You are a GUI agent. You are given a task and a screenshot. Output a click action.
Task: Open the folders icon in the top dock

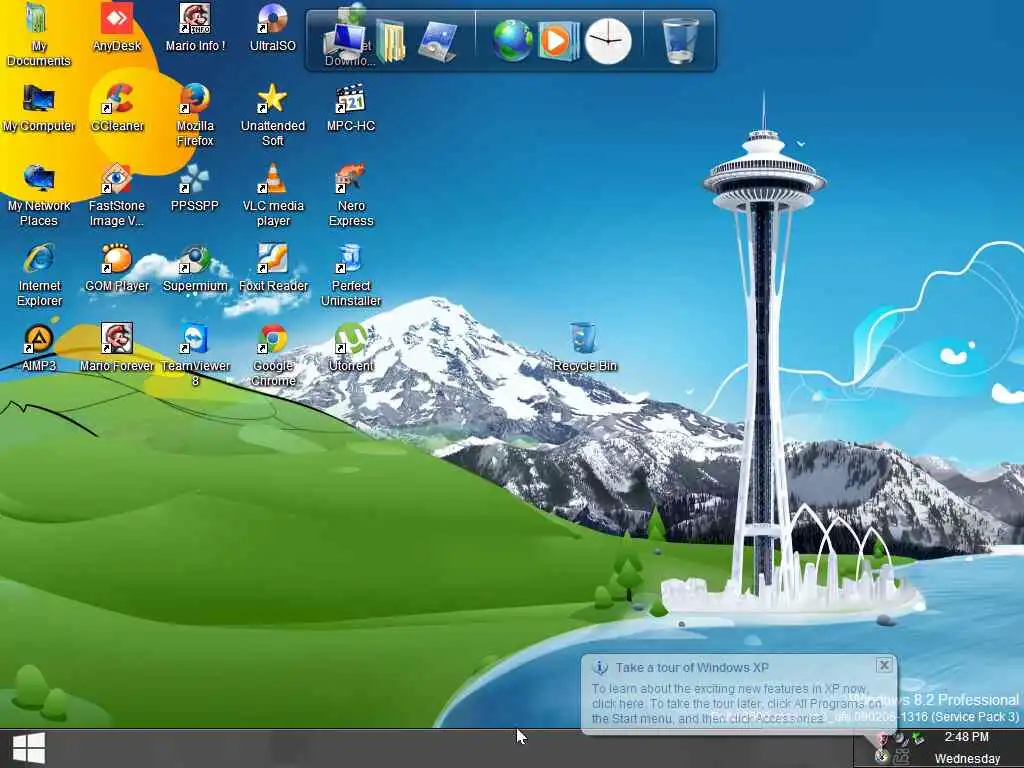coord(391,41)
